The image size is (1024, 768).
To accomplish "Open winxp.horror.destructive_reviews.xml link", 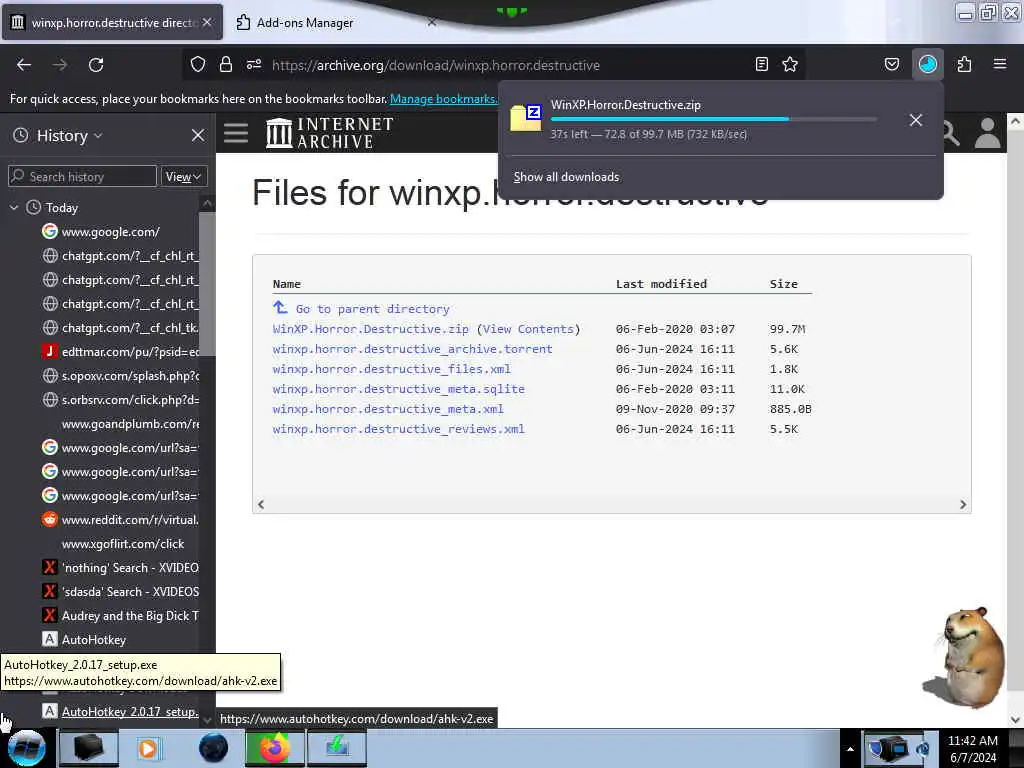I will tap(398, 429).
